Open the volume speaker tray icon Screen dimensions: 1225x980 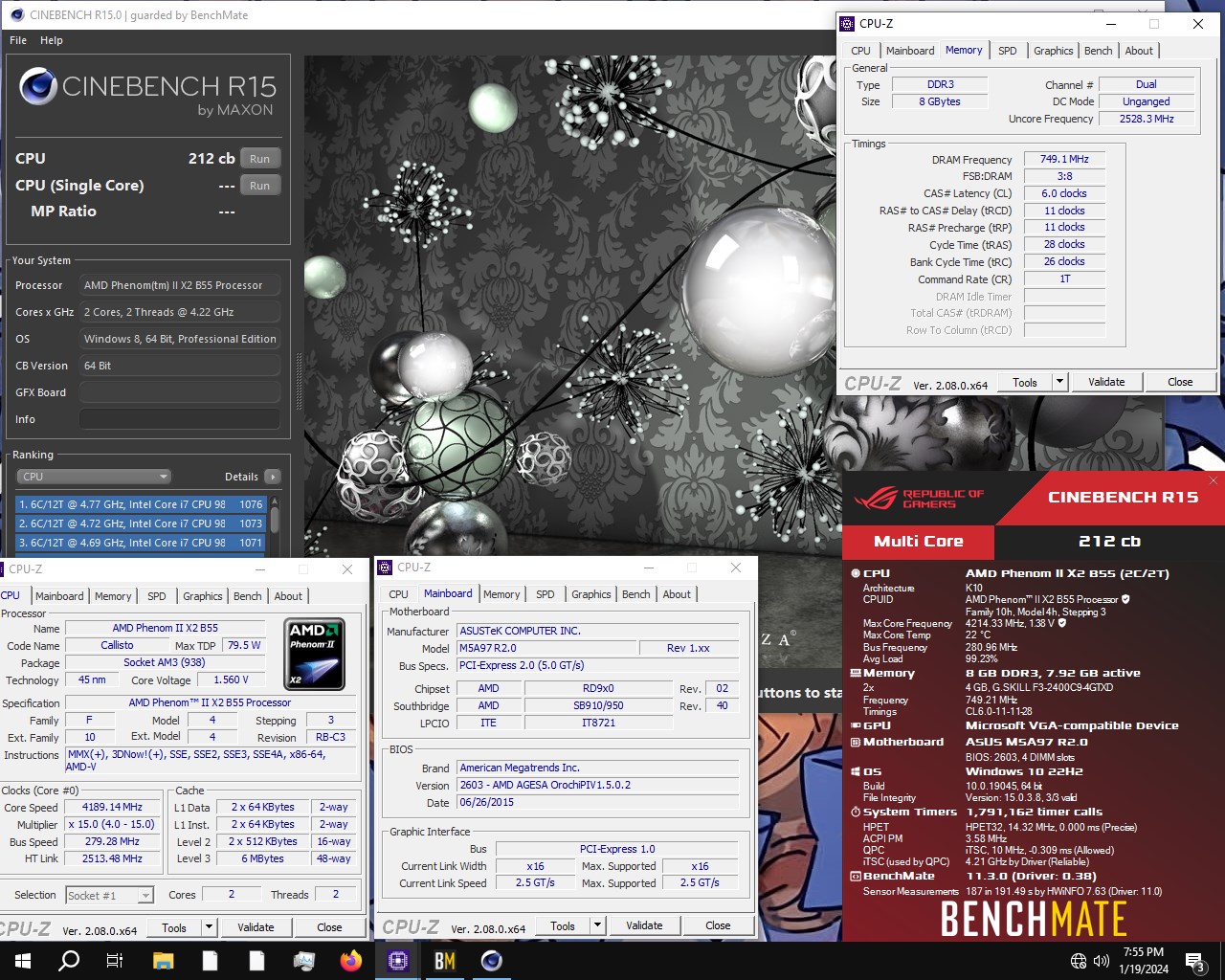tap(1101, 961)
